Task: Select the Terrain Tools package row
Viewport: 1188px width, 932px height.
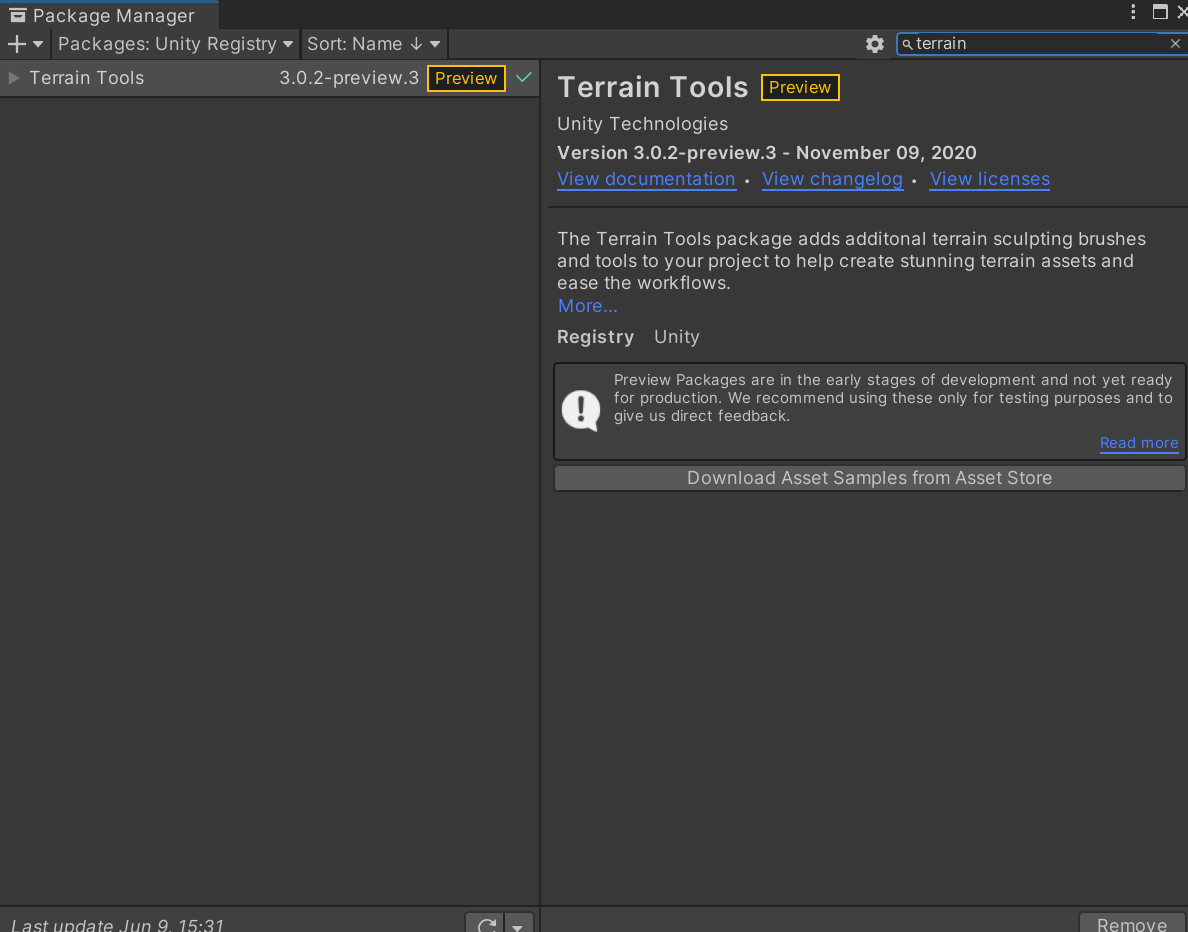Action: coord(269,78)
